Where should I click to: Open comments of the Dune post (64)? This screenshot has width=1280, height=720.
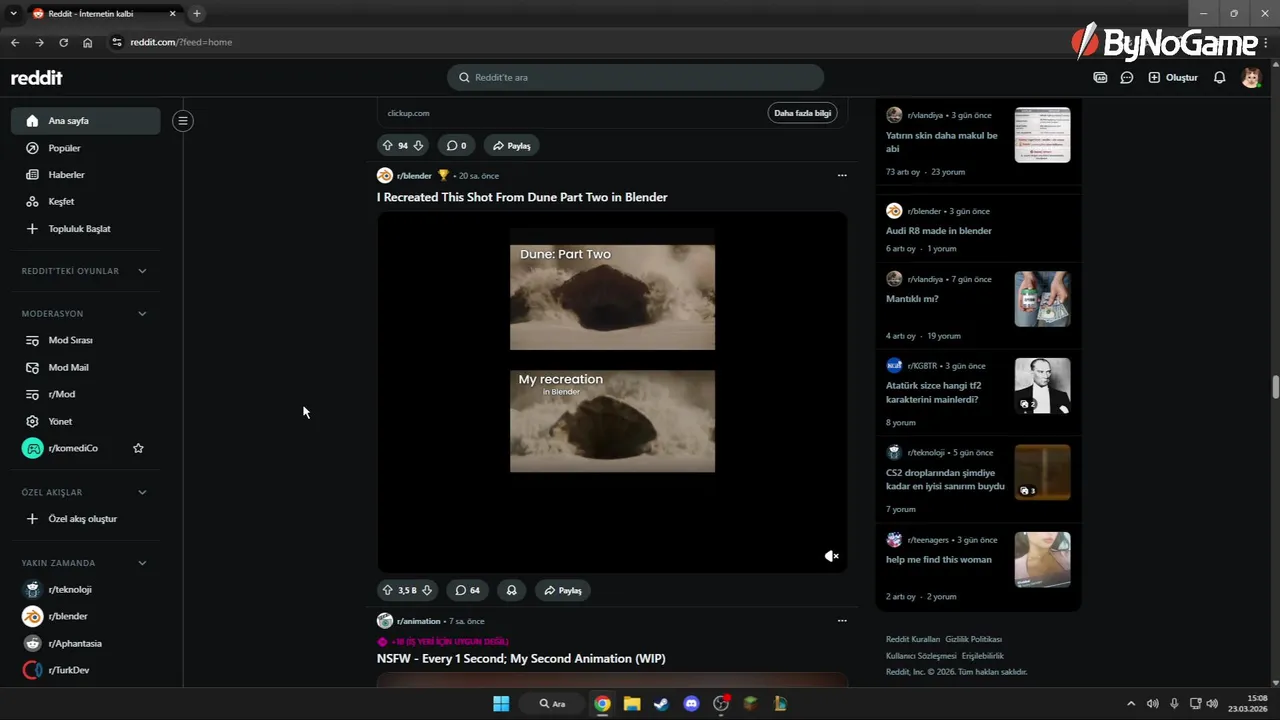pos(467,590)
